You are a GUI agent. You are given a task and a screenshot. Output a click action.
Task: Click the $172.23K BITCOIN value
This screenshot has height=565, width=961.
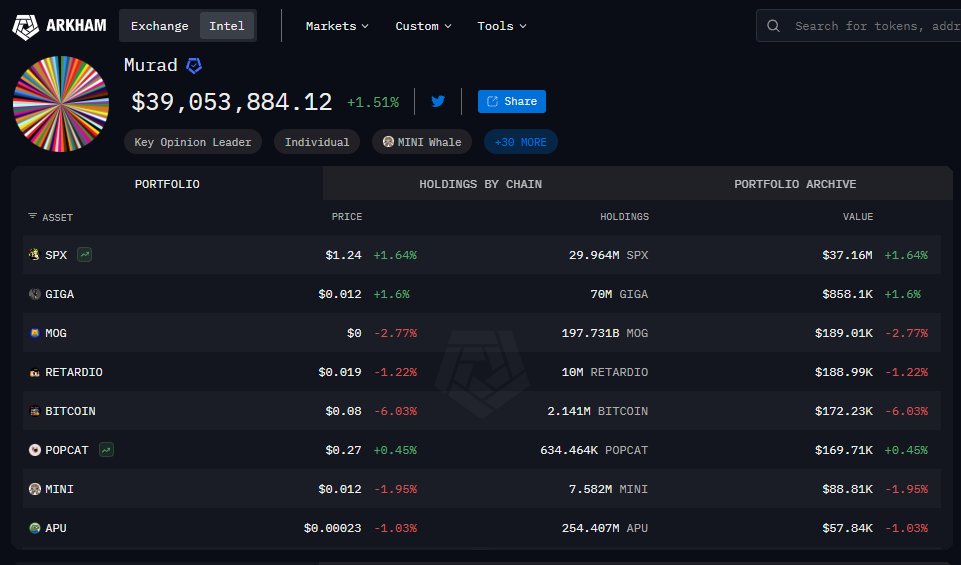tap(843, 411)
